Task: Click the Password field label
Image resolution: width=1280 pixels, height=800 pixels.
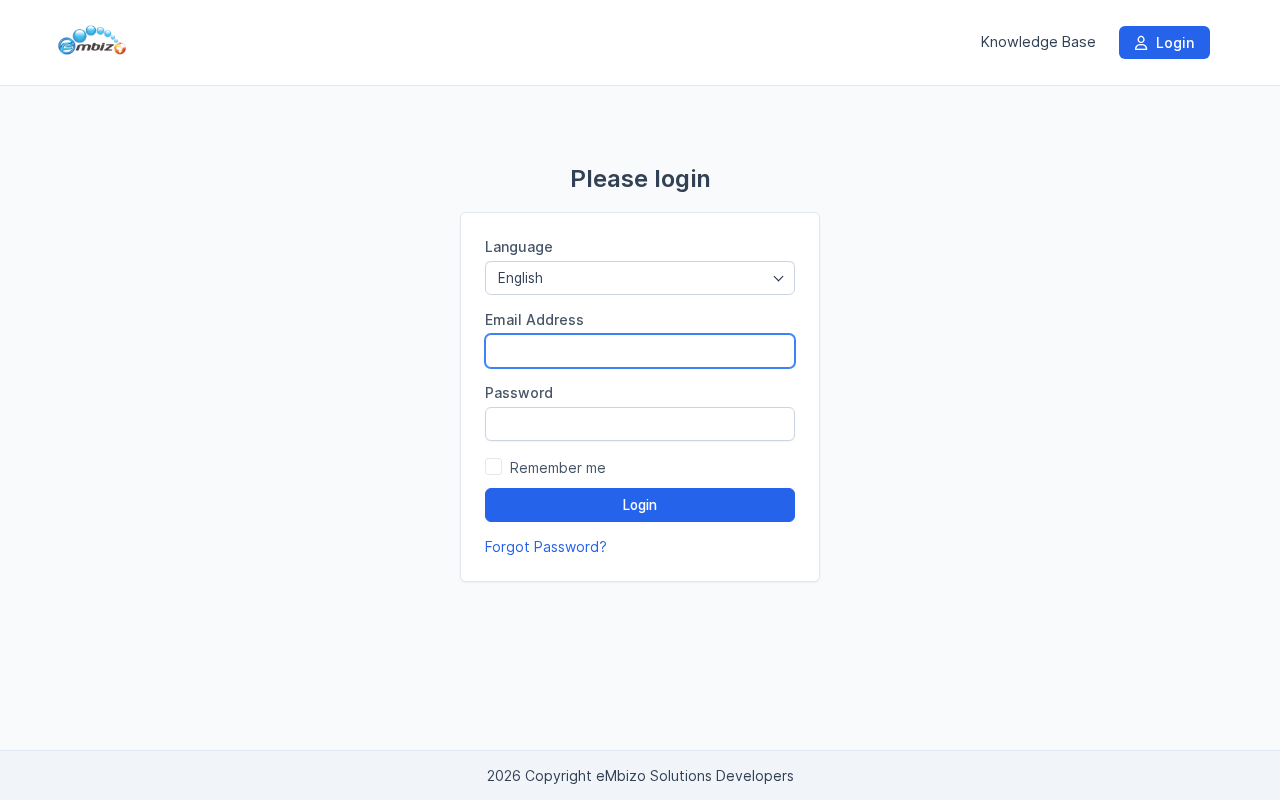Action: (519, 393)
